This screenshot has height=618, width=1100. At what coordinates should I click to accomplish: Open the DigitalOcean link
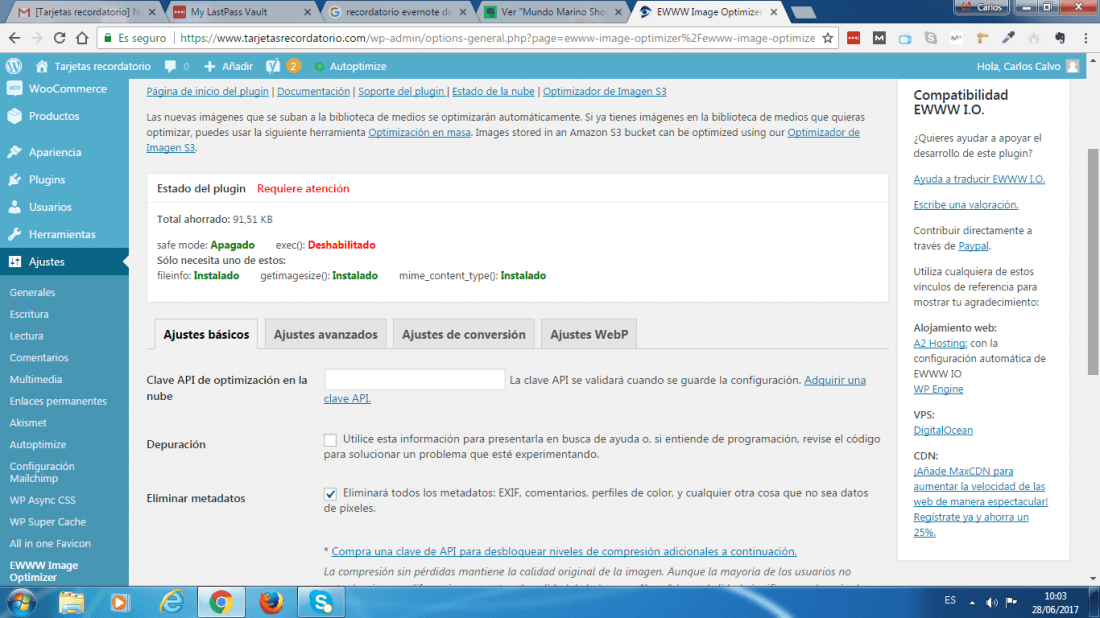pyautogui.click(x=943, y=430)
